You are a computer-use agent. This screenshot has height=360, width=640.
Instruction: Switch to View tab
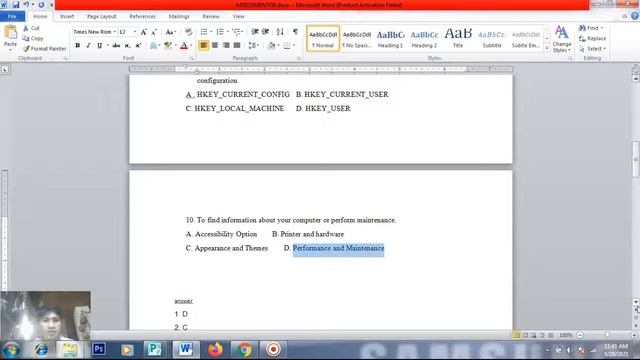coord(238,16)
